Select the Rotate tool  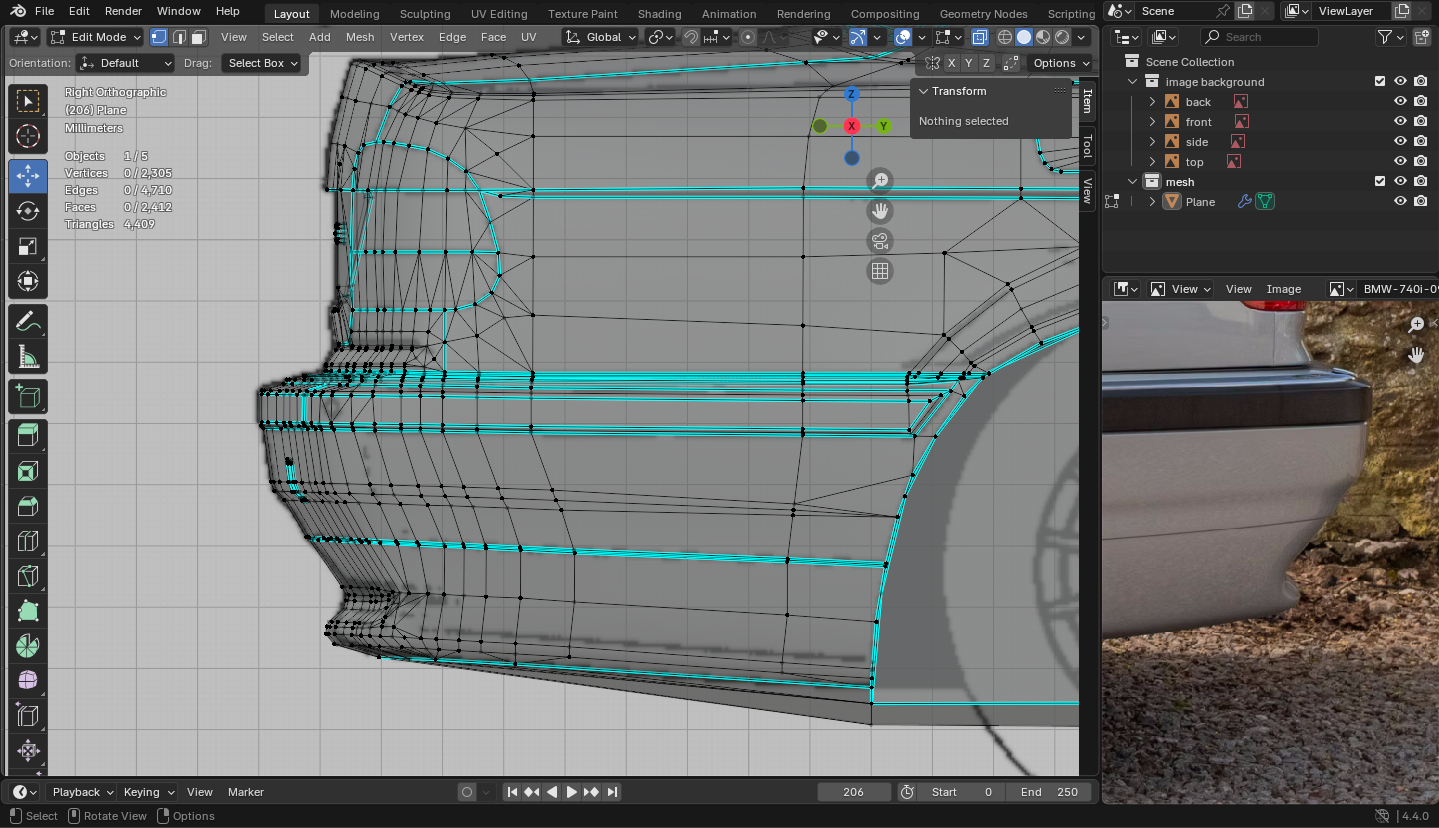[x=28, y=211]
